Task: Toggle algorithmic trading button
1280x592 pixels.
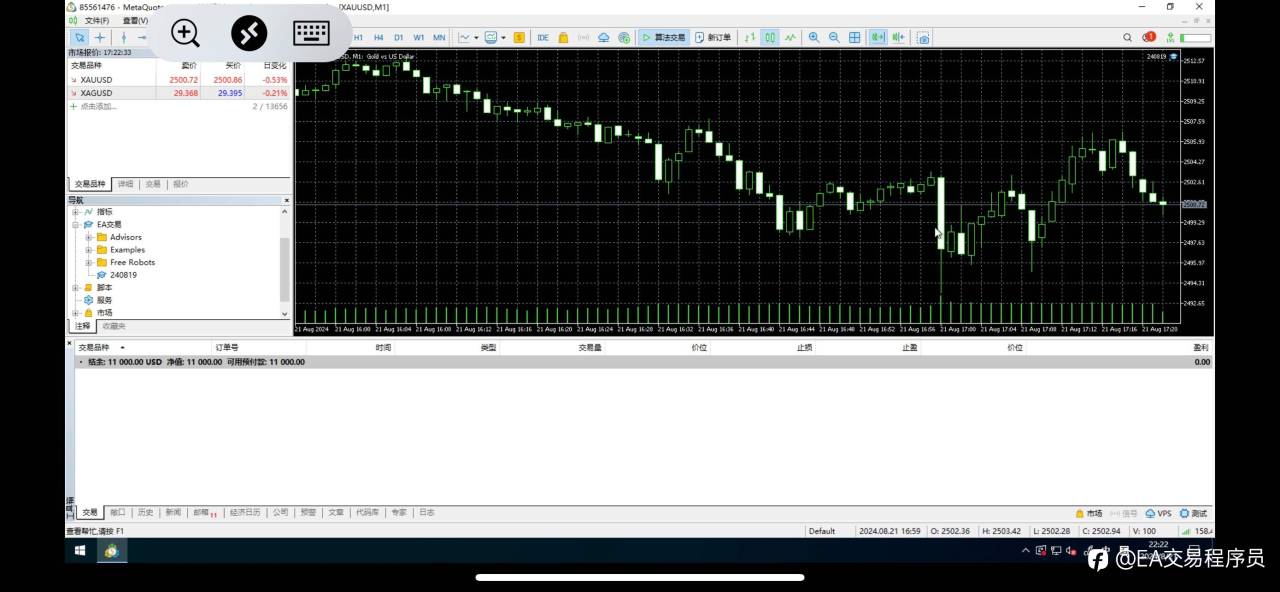Action: (663, 37)
